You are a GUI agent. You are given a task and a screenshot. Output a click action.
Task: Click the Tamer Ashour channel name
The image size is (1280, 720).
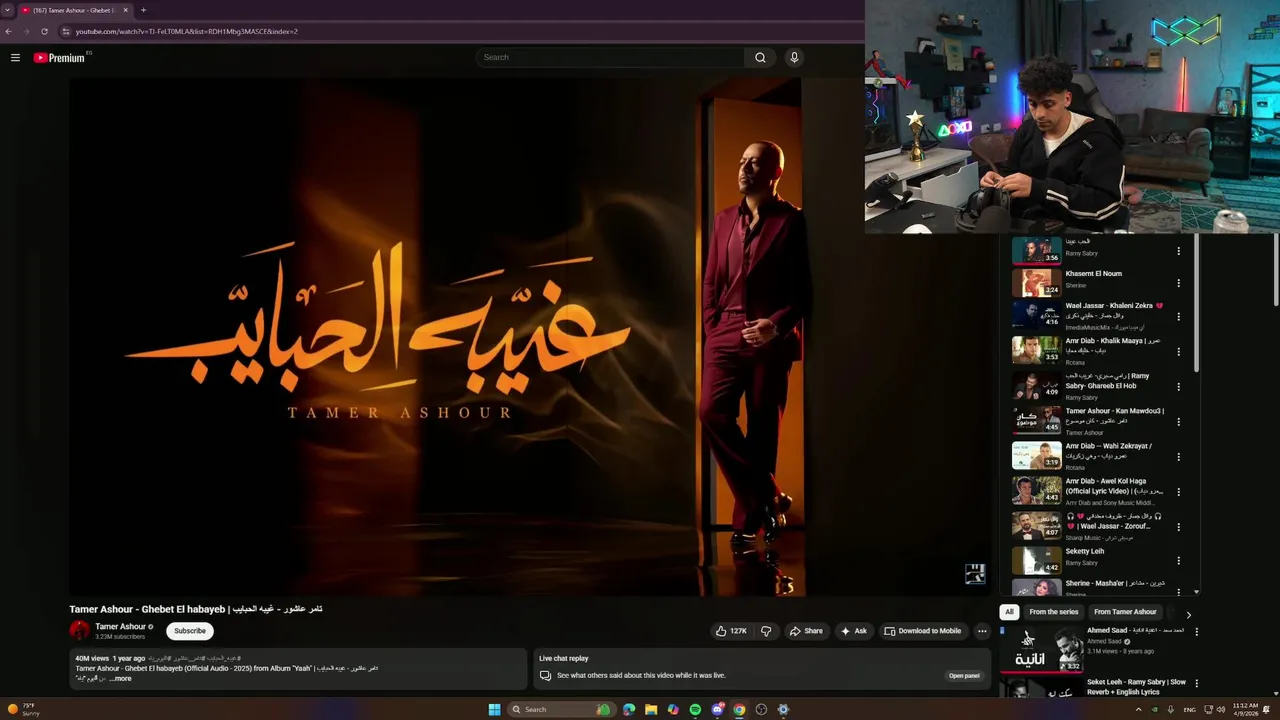point(120,627)
